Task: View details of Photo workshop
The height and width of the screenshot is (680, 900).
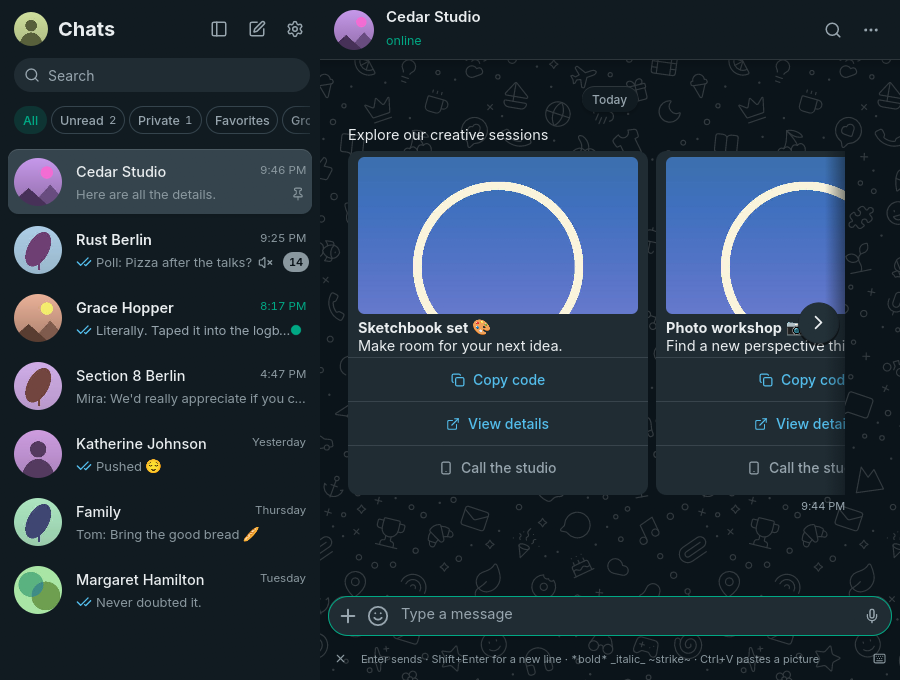Action: (751, 424)
